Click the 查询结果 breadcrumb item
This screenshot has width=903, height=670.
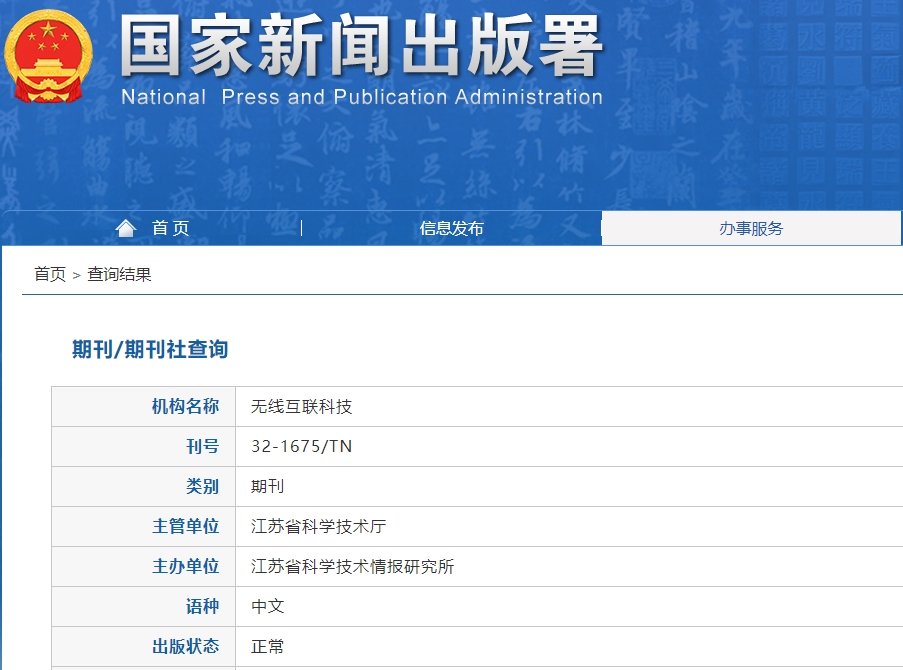point(119,274)
